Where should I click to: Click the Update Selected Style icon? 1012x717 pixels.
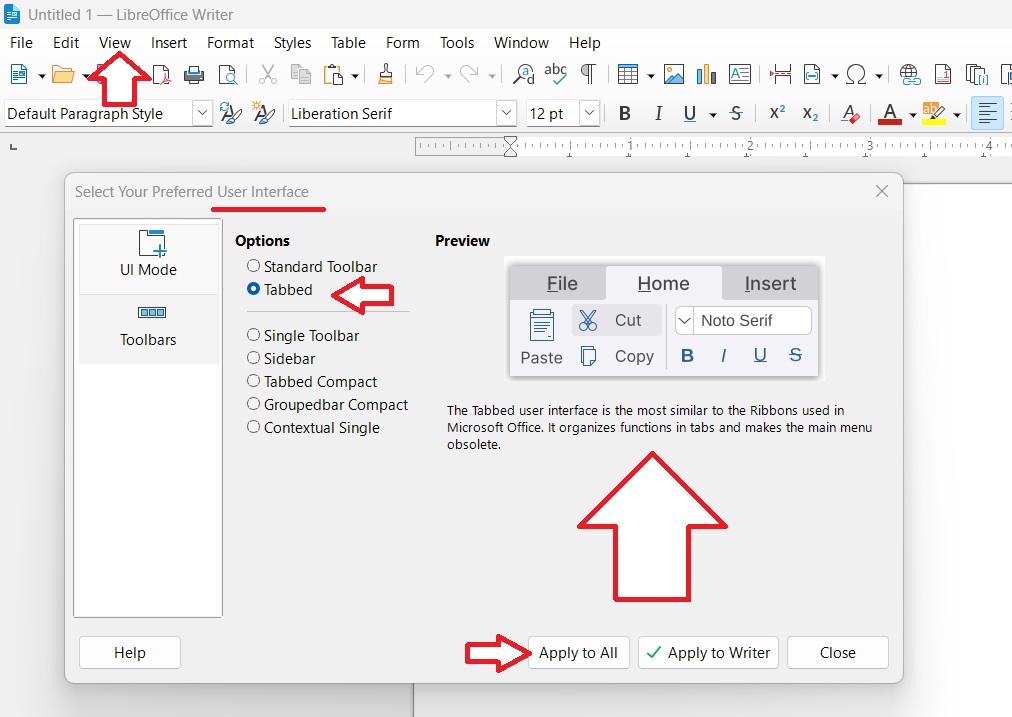(x=230, y=114)
